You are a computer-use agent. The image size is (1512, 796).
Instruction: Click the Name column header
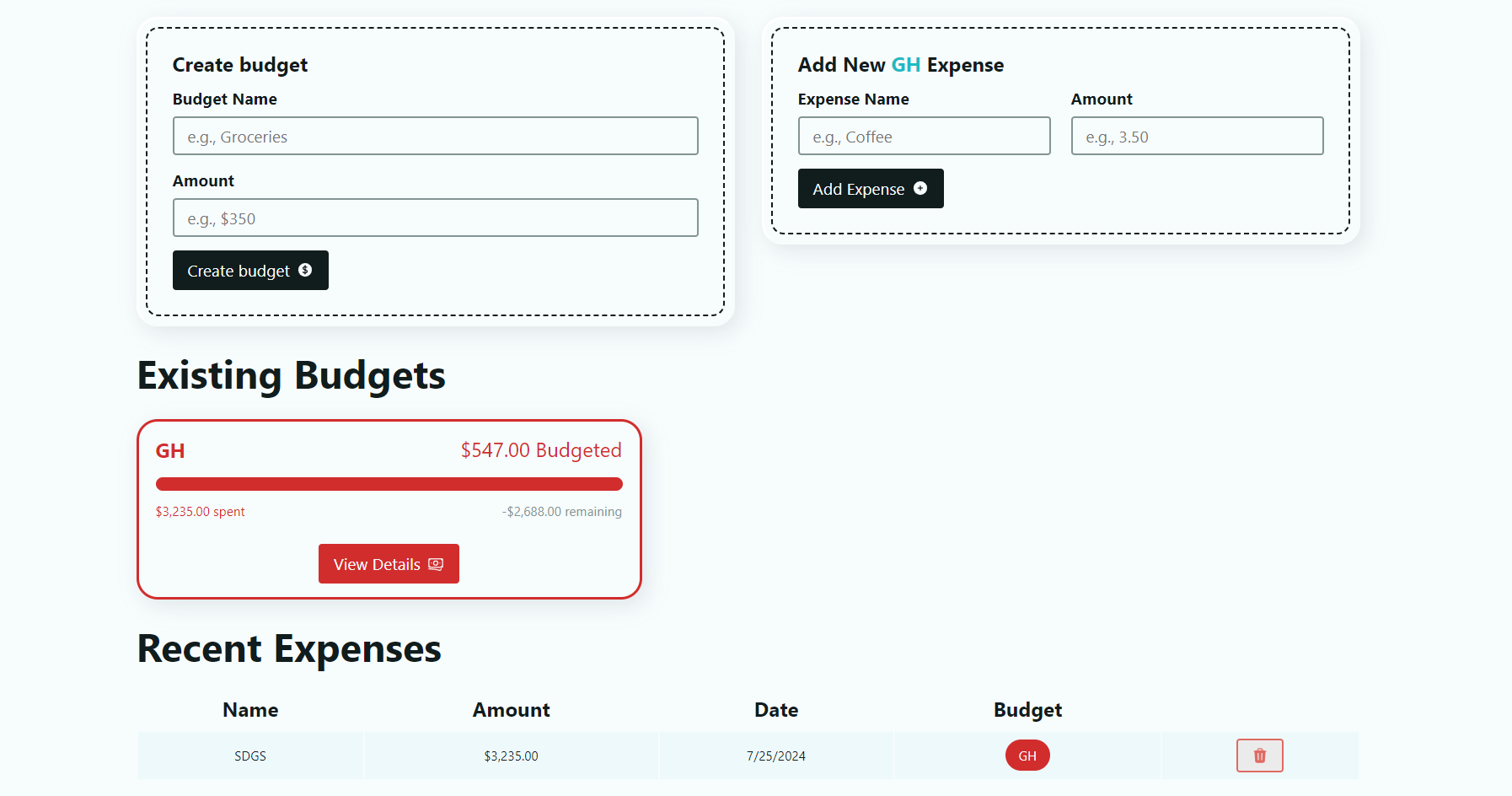[250, 710]
